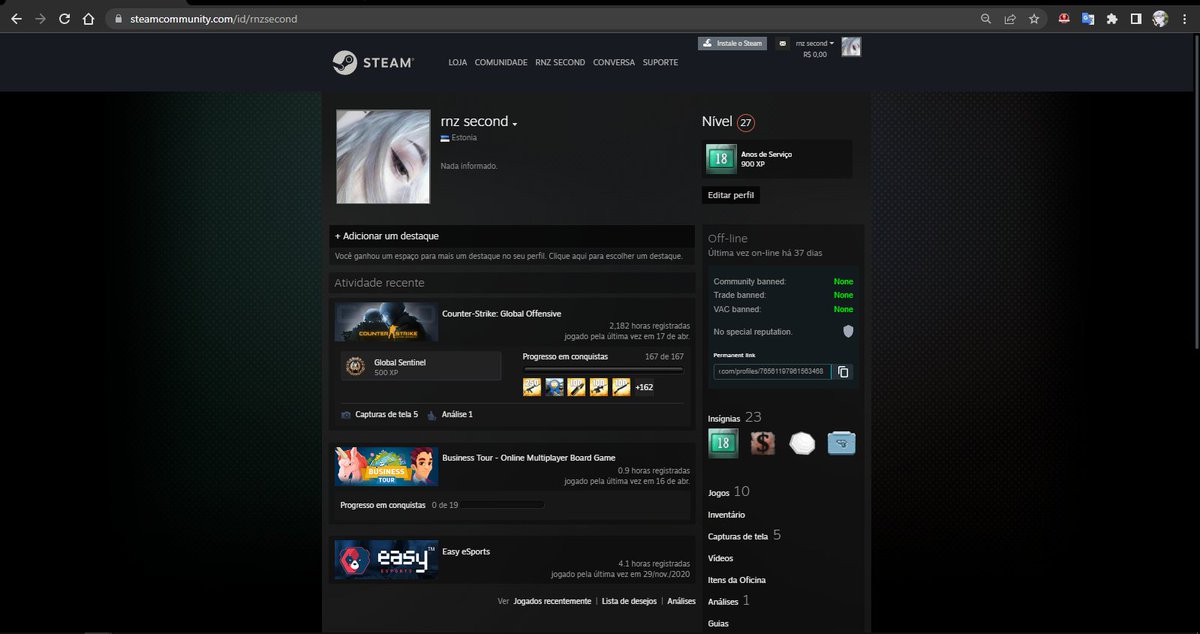1200x634 pixels.
Task: Open Itens da Oficina sidebar link
Action: coord(737,580)
